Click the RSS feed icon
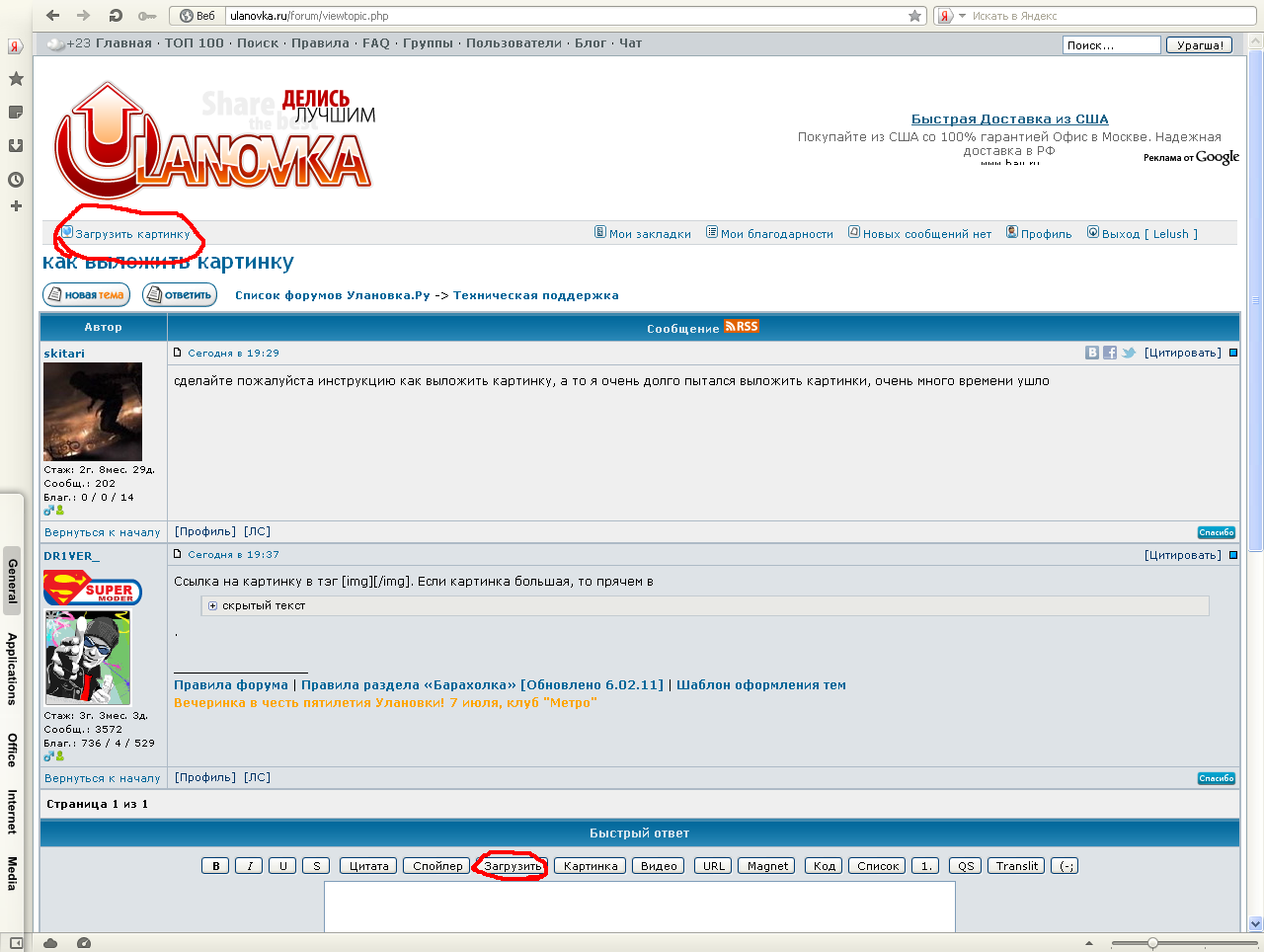1264x952 pixels. [742, 327]
